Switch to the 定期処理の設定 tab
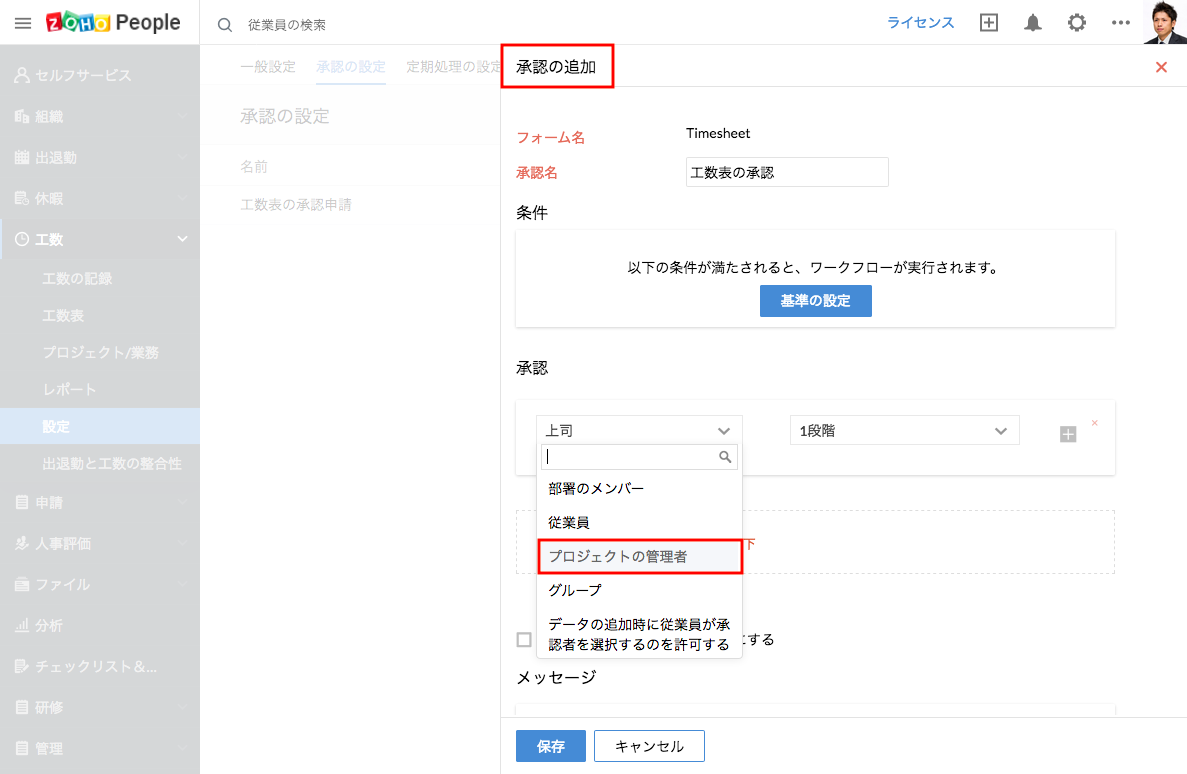This screenshot has height=774, width=1187. coord(453,67)
